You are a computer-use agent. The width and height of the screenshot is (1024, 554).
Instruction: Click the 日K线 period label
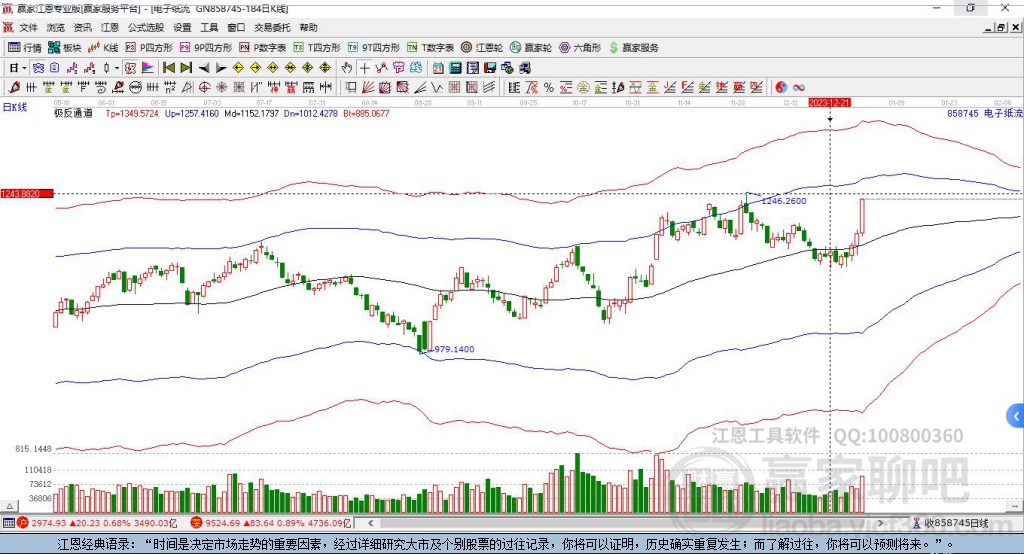[x=14, y=107]
